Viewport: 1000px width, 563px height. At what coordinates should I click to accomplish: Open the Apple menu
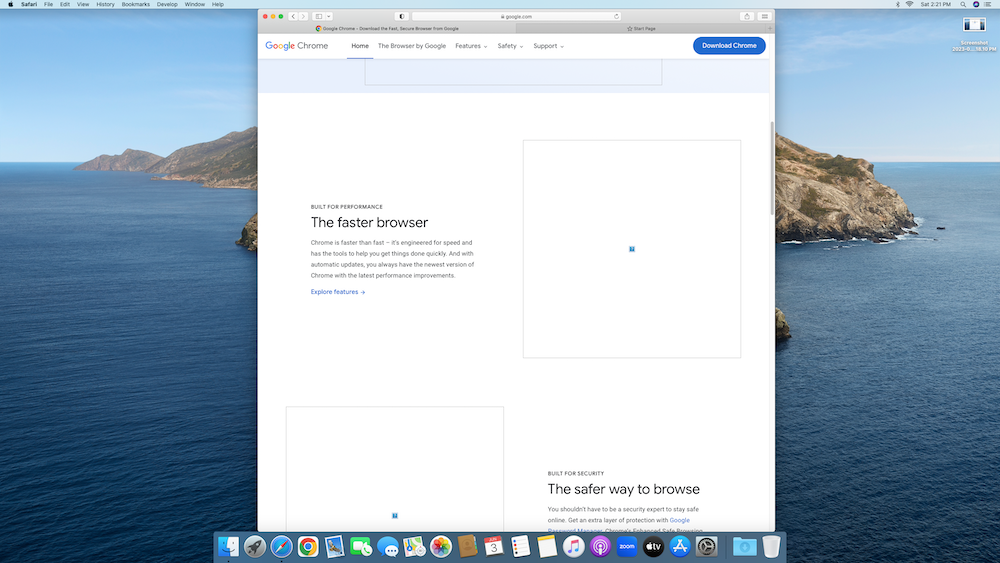10,4
